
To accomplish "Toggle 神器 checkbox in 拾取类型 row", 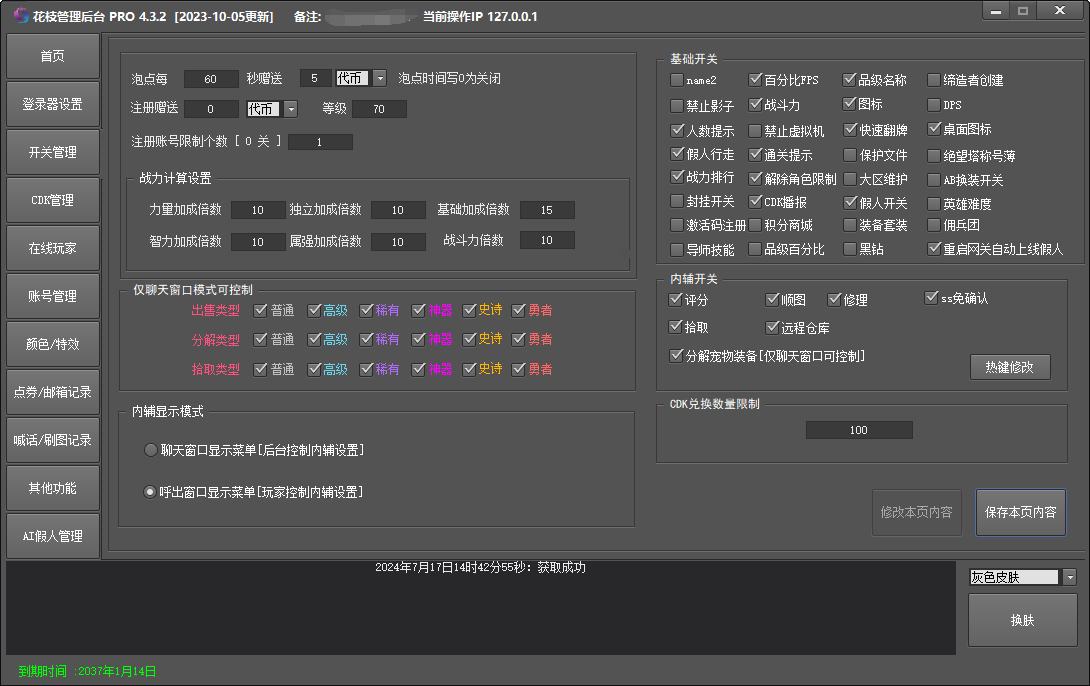I will coord(418,369).
